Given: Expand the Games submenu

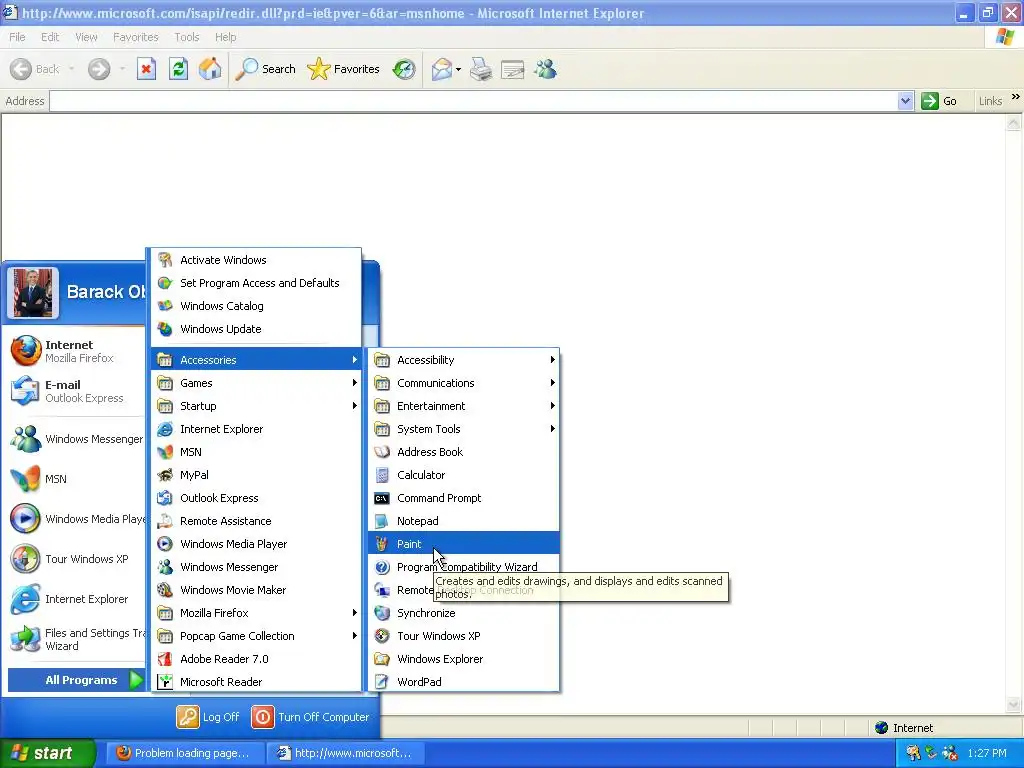Looking at the screenshot, I should [x=256, y=383].
